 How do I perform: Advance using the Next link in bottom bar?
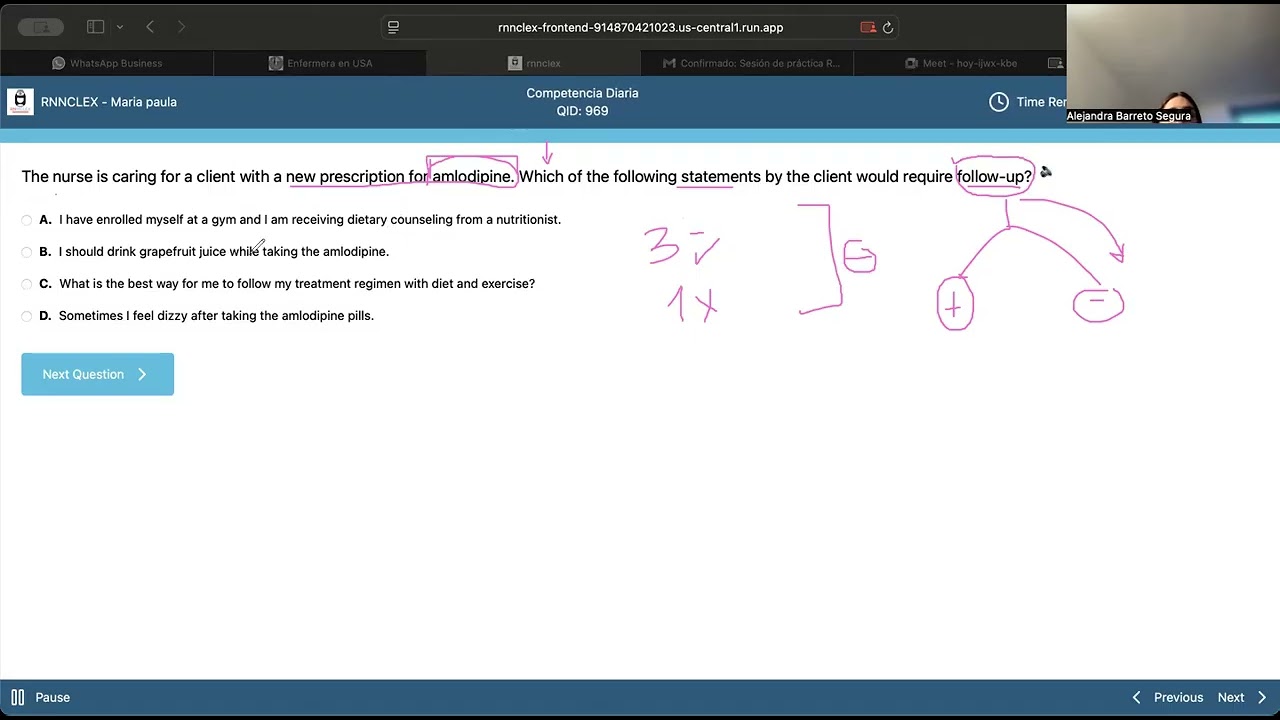click(1231, 698)
